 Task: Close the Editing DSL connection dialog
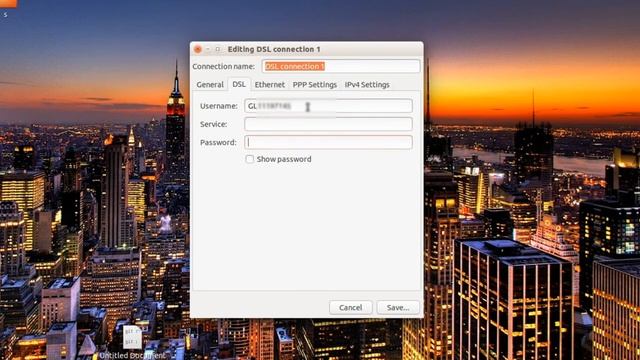(x=198, y=49)
